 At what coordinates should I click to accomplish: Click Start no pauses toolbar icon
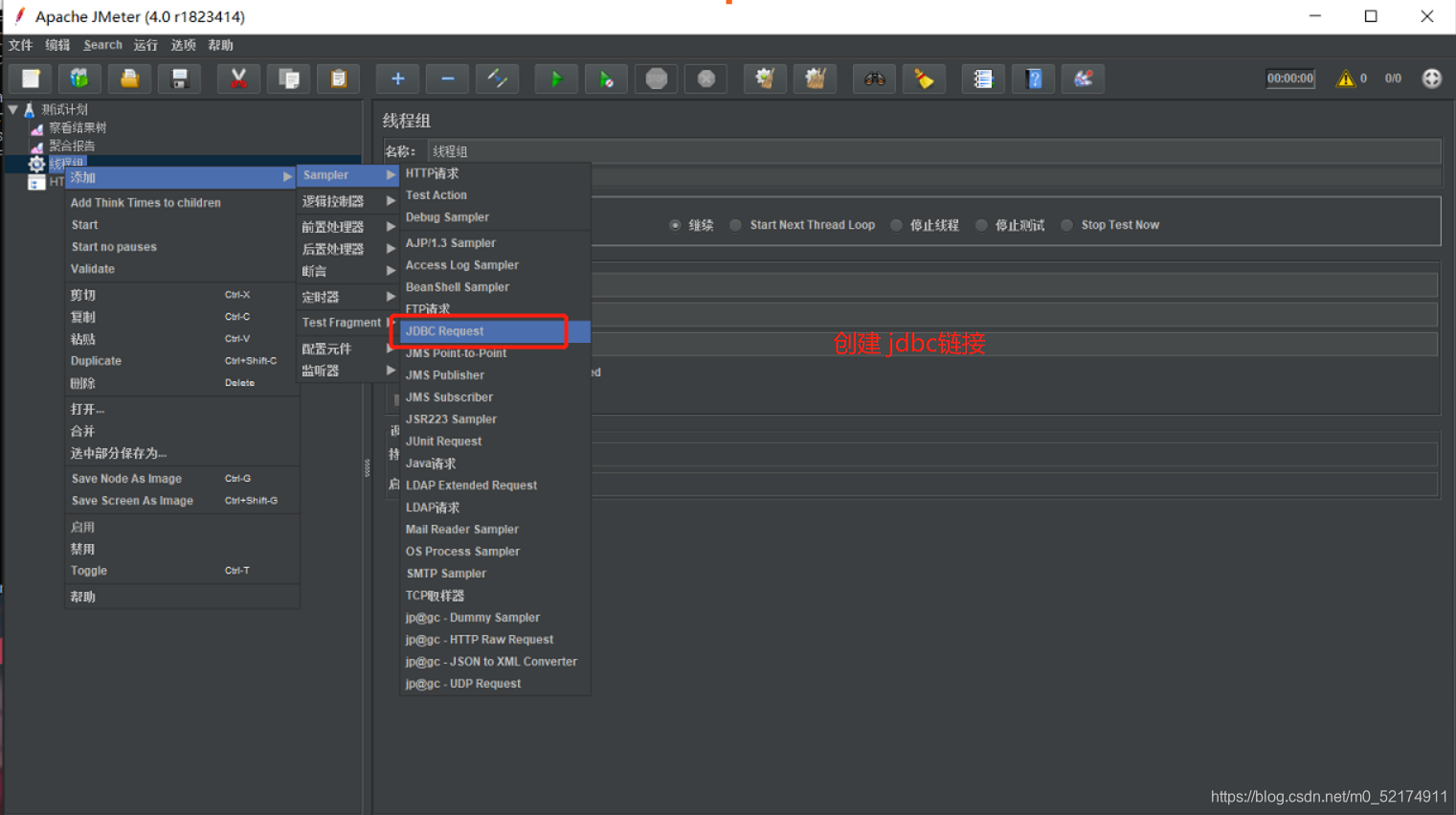[x=606, y=79]
